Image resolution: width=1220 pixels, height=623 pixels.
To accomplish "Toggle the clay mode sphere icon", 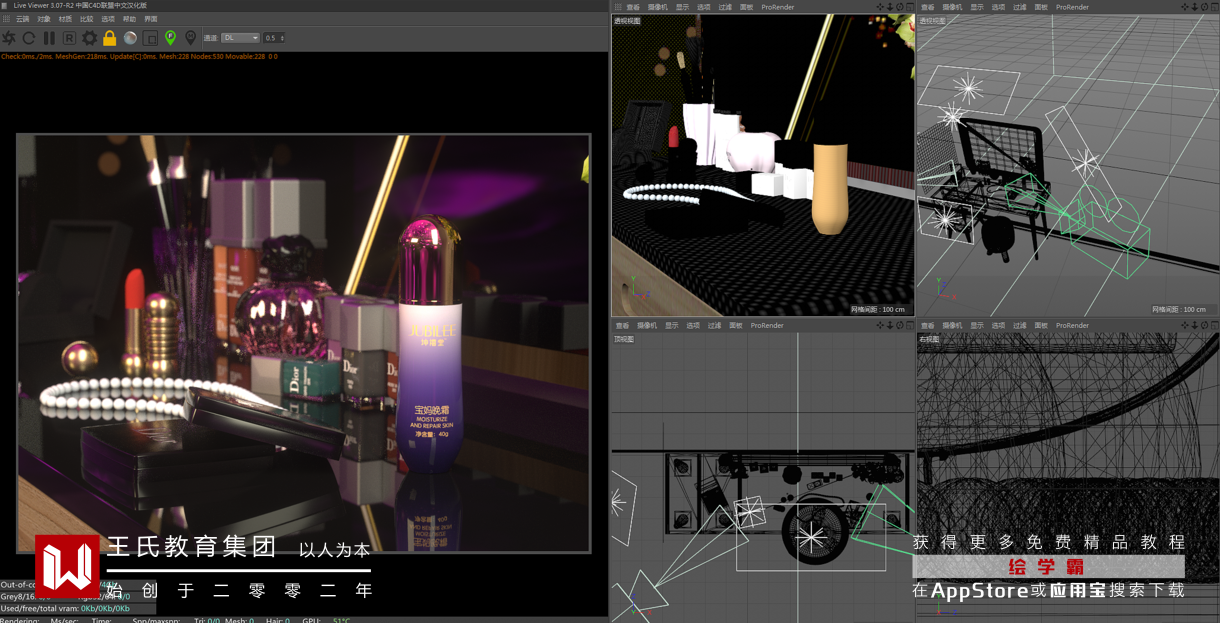I will tap(130, 38).
